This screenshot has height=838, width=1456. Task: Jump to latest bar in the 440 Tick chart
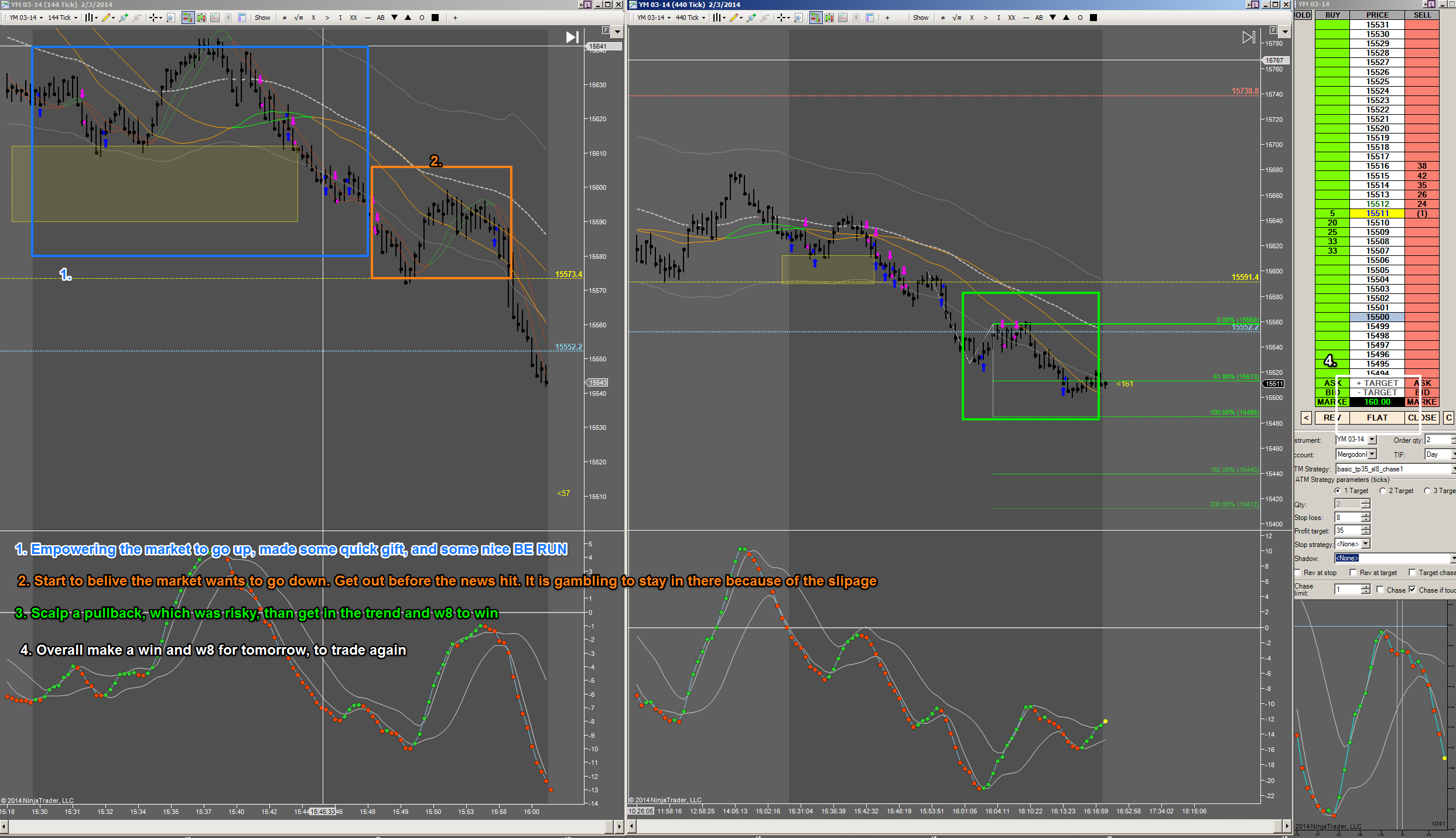click(x=1248, y=37)
